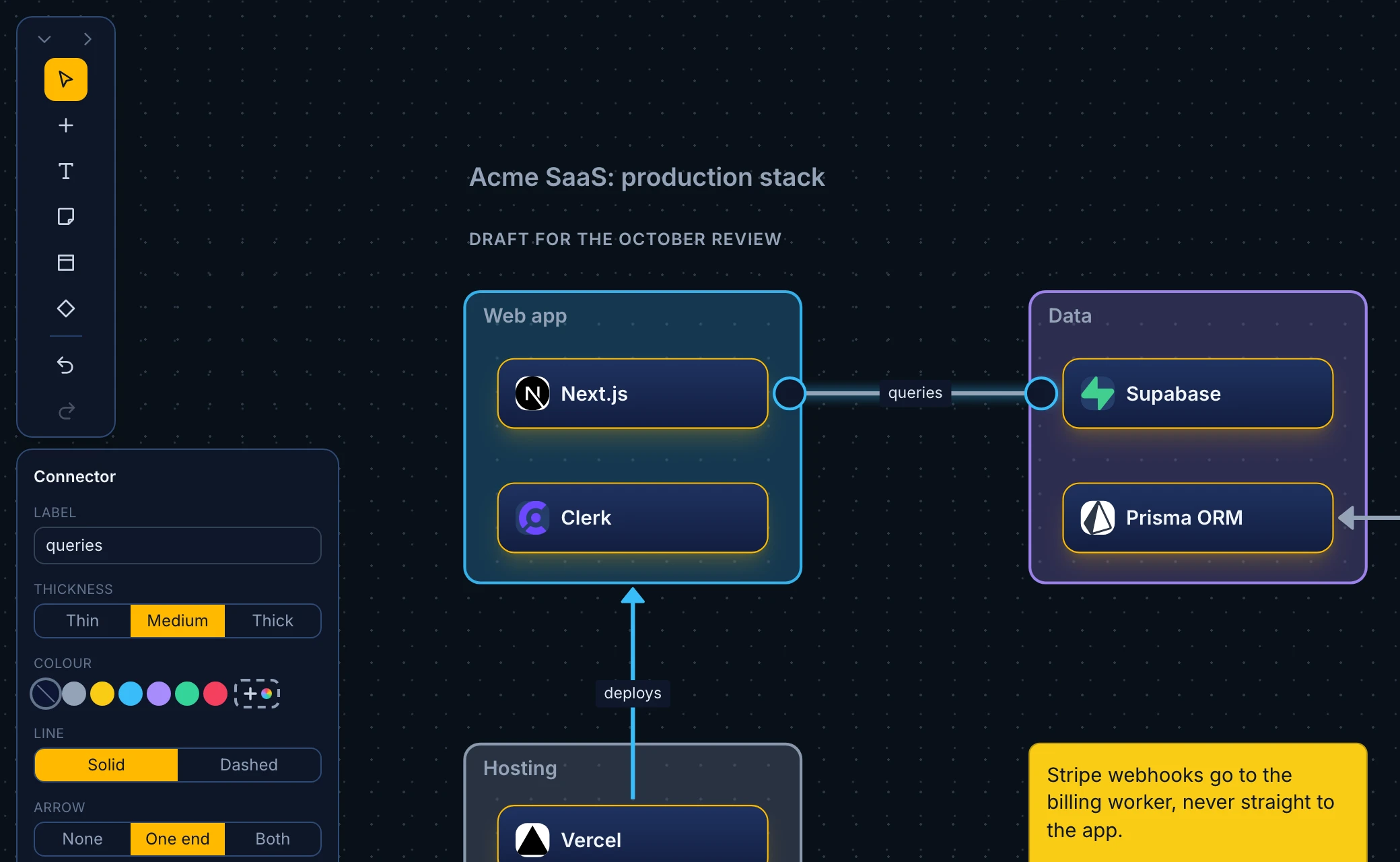
Task: Choose the no-colour swatch
Action: coord(46,694)
